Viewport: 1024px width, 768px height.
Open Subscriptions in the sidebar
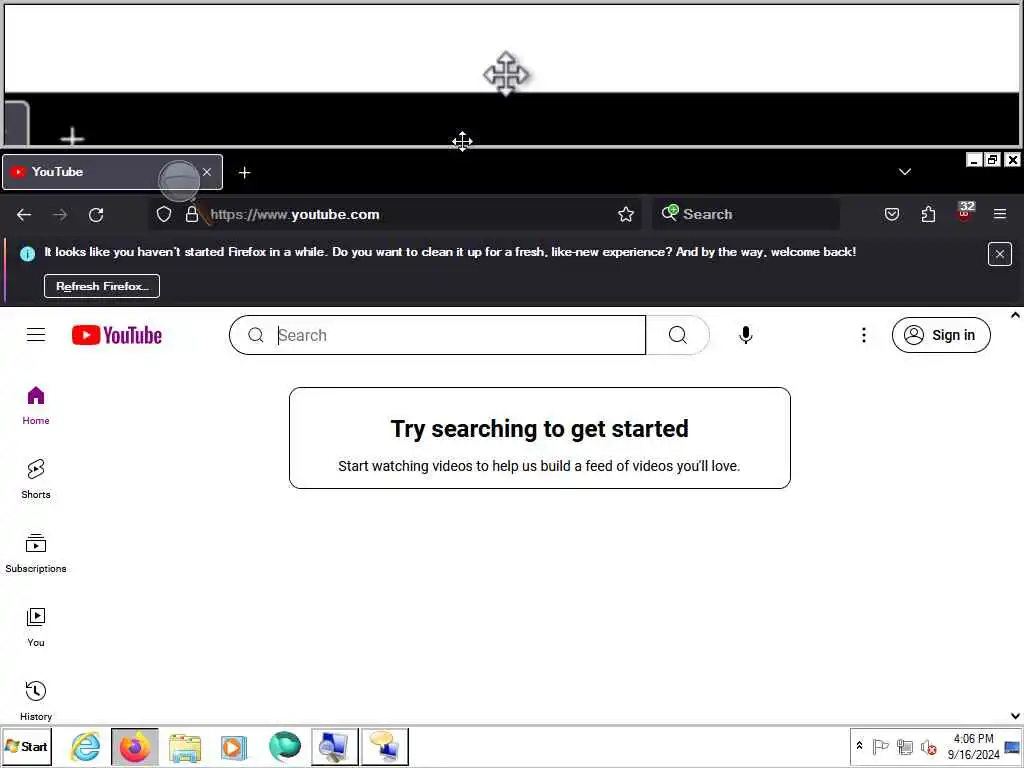click(36, 553)
